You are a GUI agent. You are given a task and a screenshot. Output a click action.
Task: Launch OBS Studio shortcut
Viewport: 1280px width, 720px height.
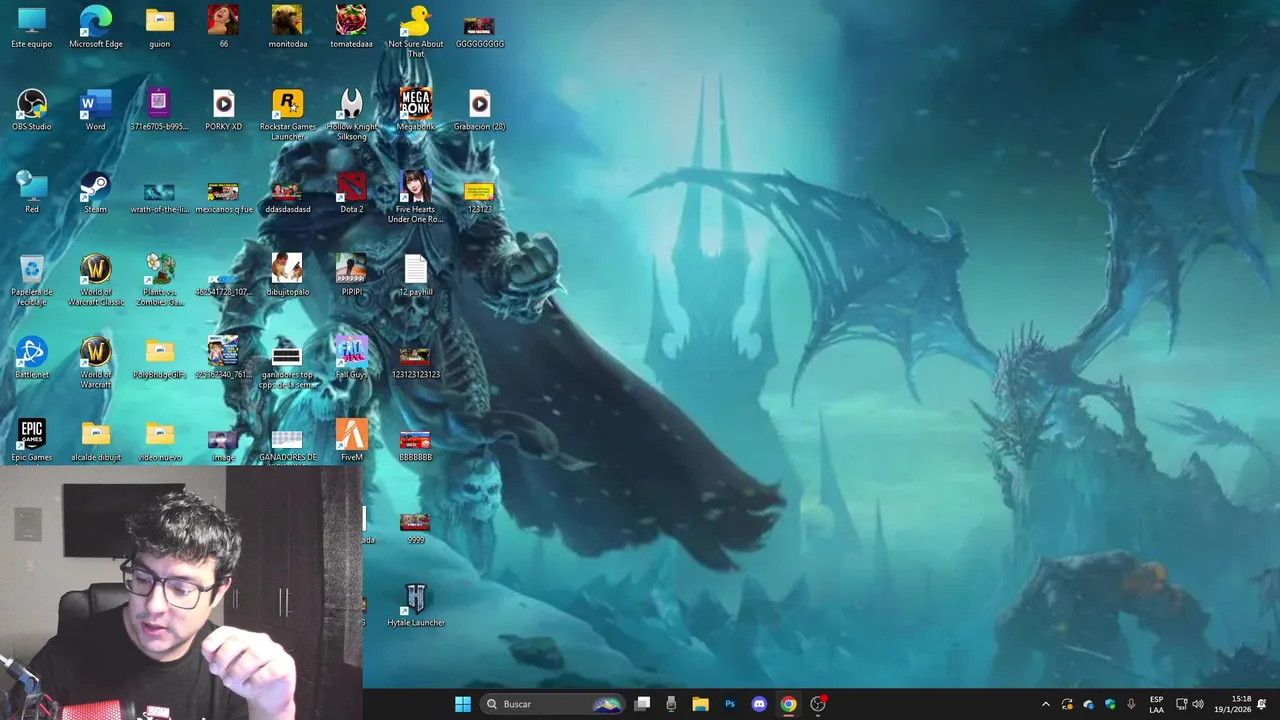point(32,110)
